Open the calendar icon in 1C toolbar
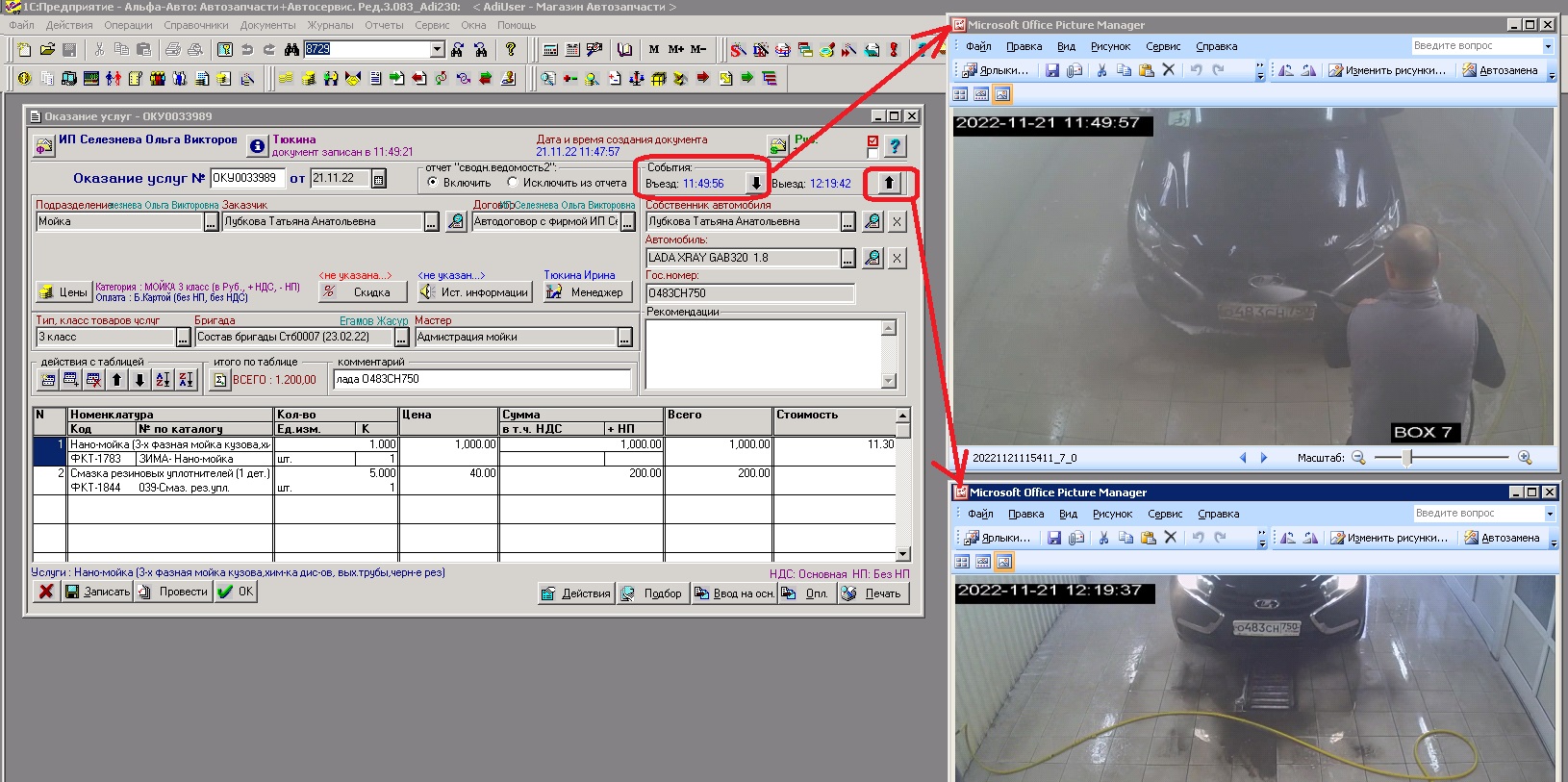This screenshot has height=782, width=1568. 572,49
